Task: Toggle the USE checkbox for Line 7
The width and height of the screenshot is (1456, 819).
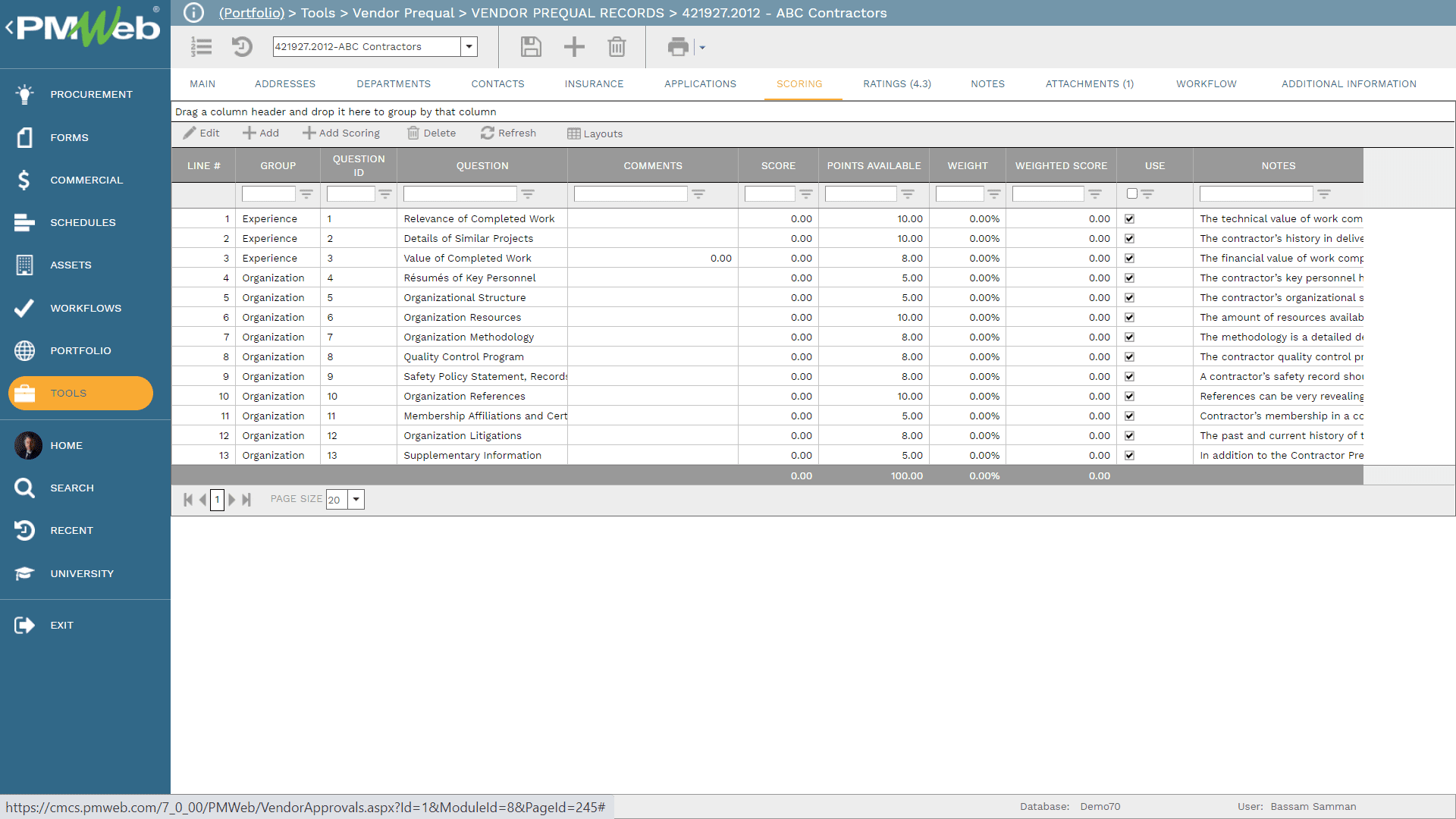Action: (1130, 337)
